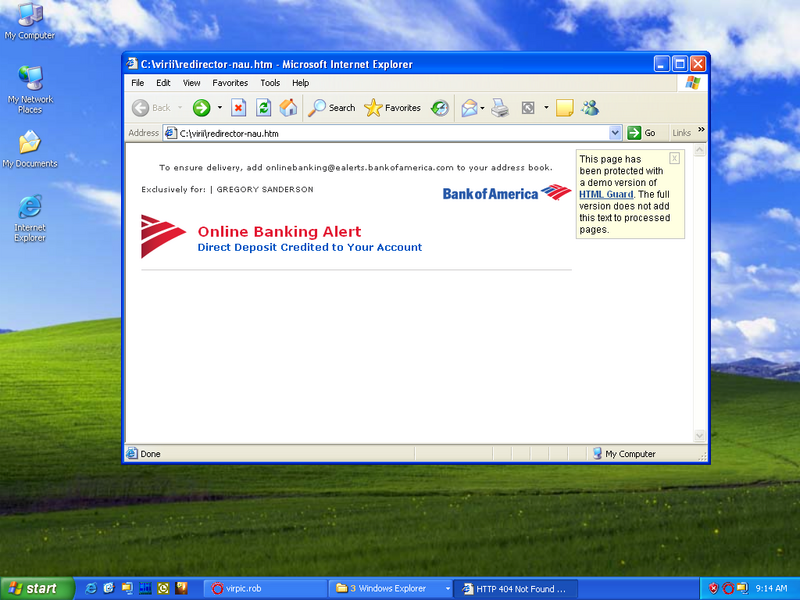This screenshot has height=600, width=800.
Task: Open My Network Places desktop icon
Action: click(x=30, y=90)
